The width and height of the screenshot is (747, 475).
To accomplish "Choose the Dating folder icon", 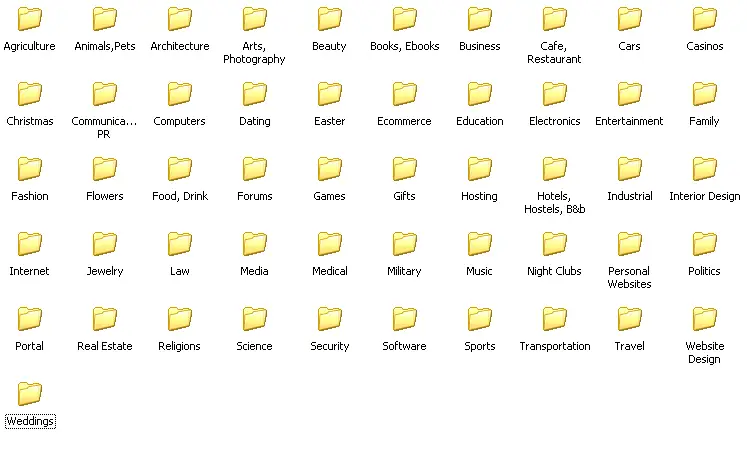I will (254, 94).
